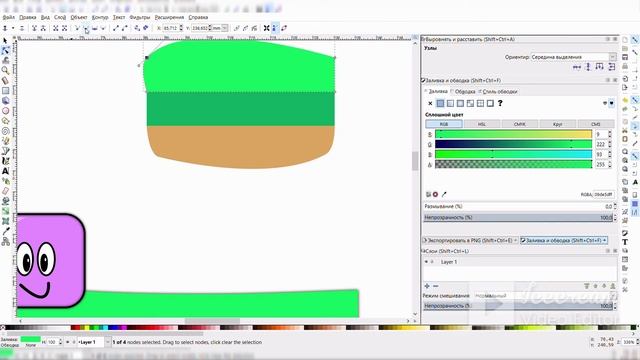Click flat color fill icon
The width and height of the screenshot is (640, 360).
coord(440,104)
